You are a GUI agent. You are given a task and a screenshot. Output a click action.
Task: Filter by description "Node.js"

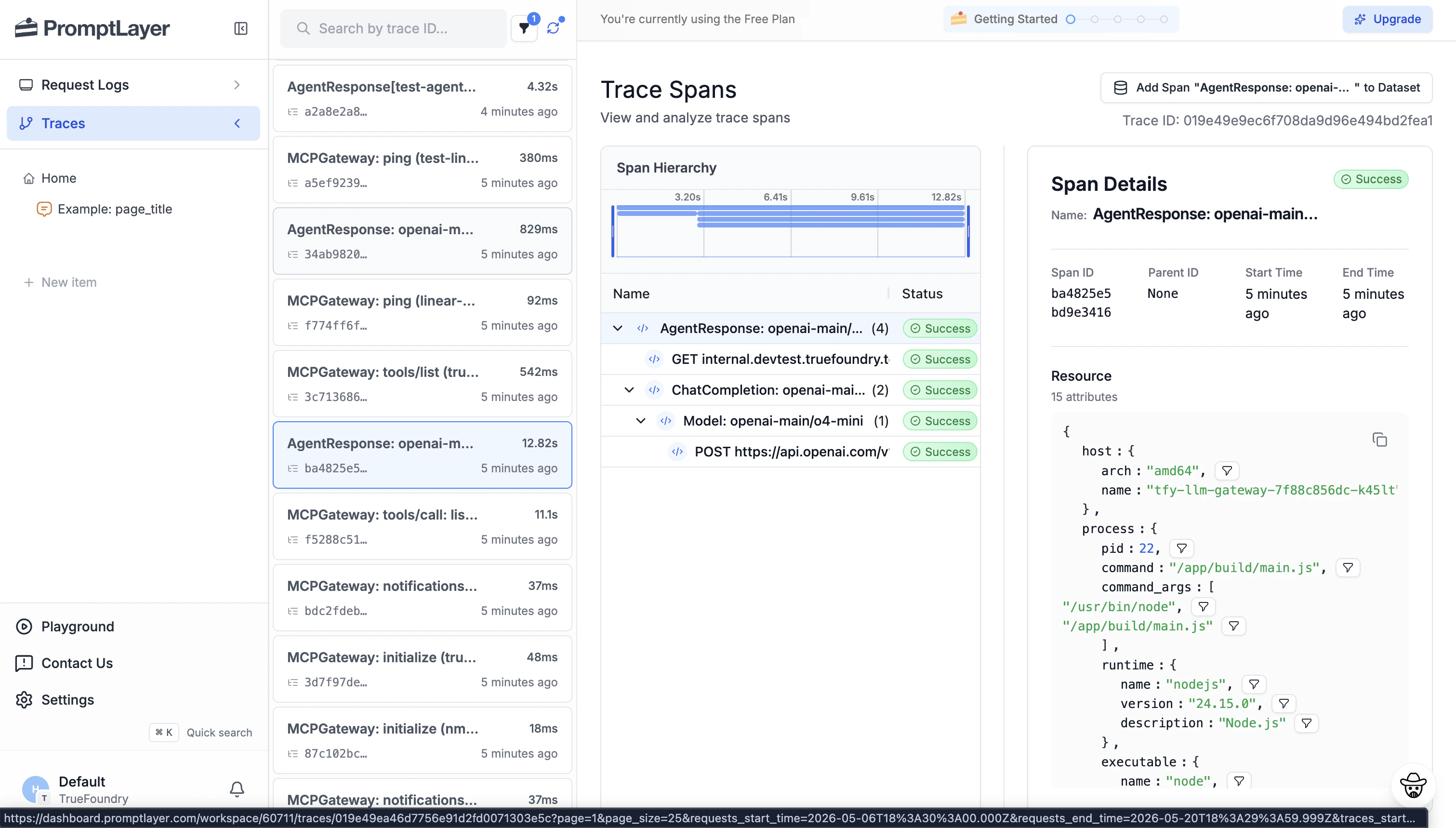click(x=1306, y=723)
